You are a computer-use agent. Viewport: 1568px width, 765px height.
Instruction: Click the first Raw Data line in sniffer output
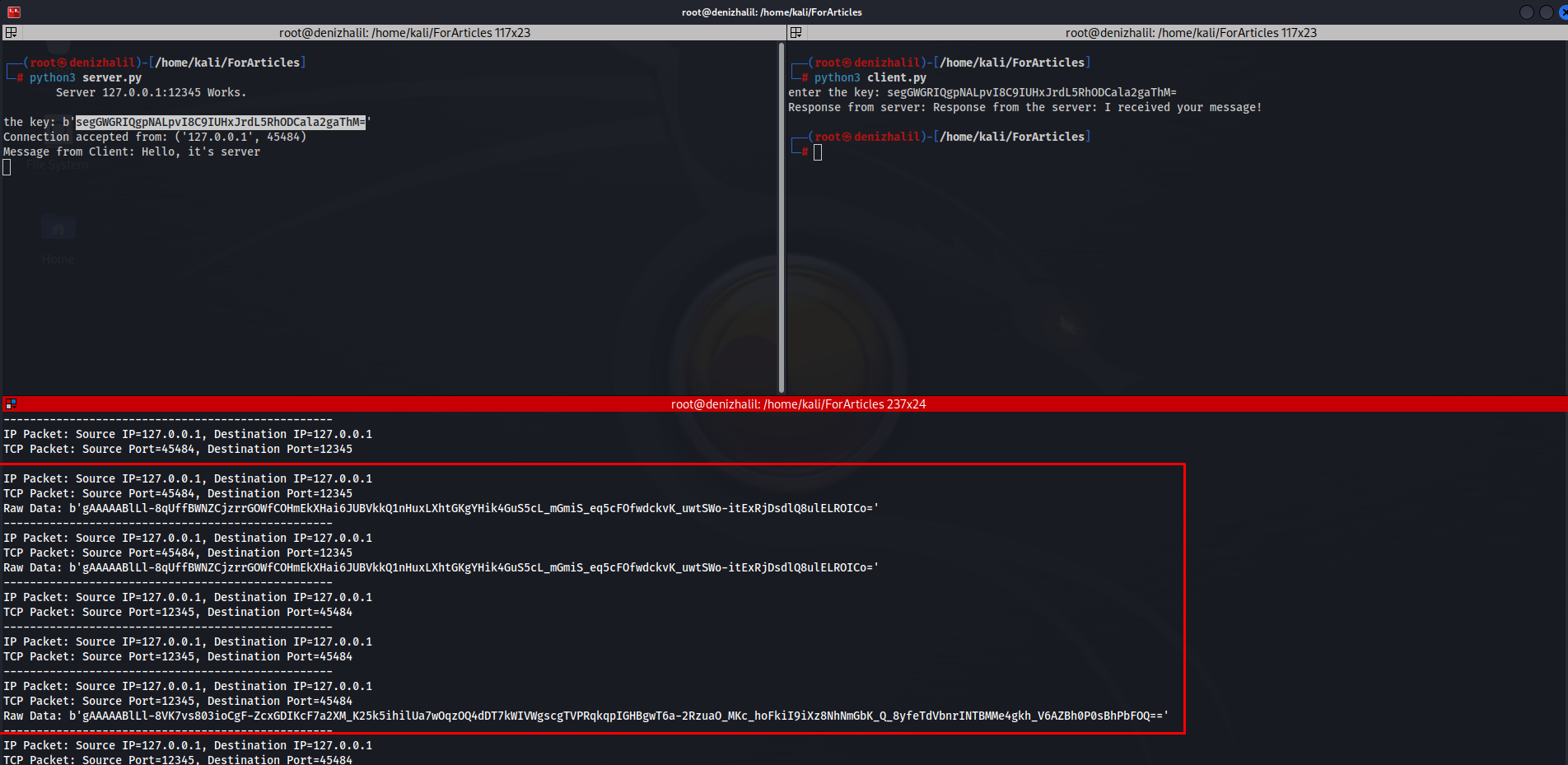coord(441,509)
